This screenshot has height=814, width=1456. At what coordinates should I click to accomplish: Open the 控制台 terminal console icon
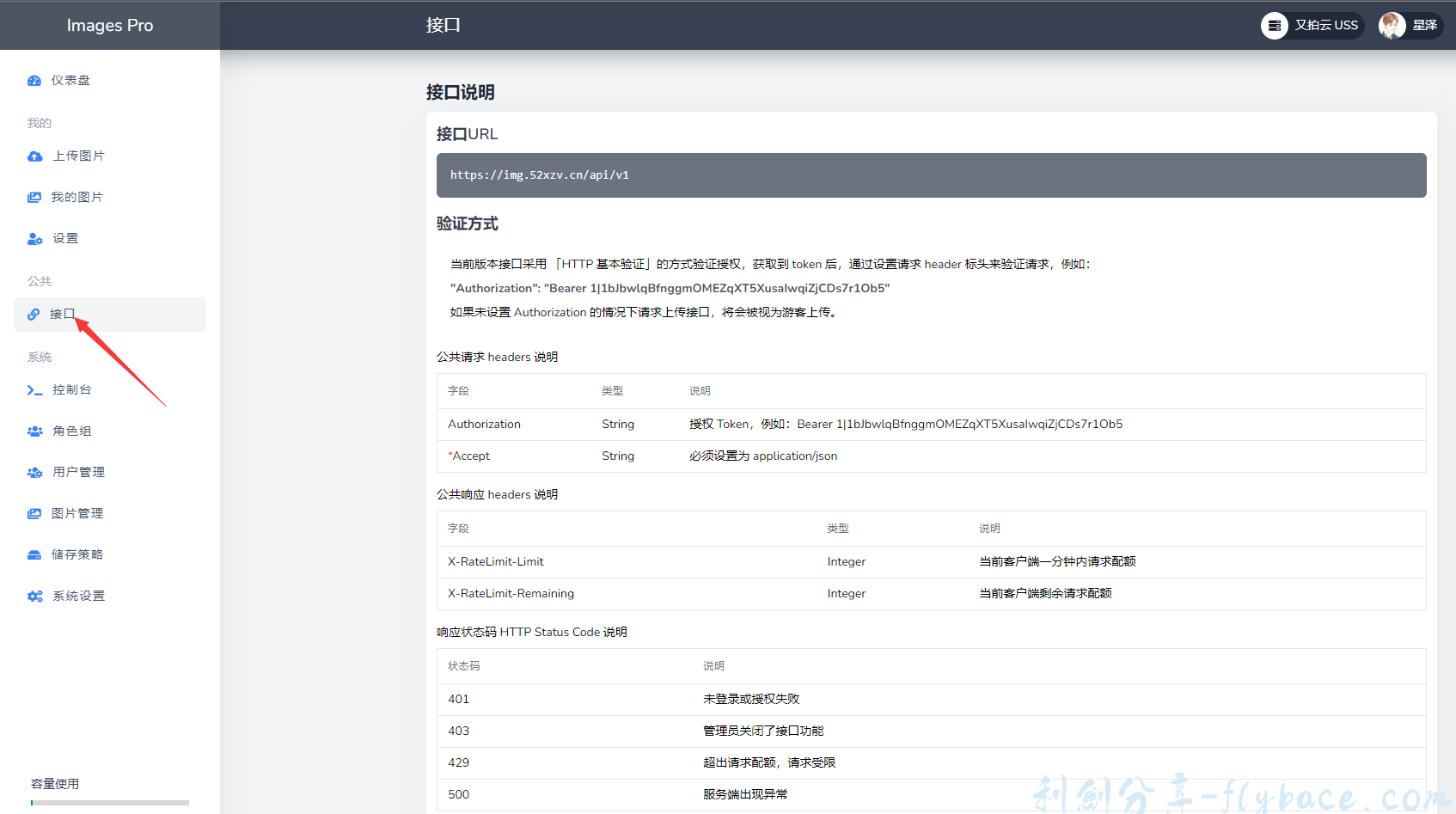coord(34,389)
